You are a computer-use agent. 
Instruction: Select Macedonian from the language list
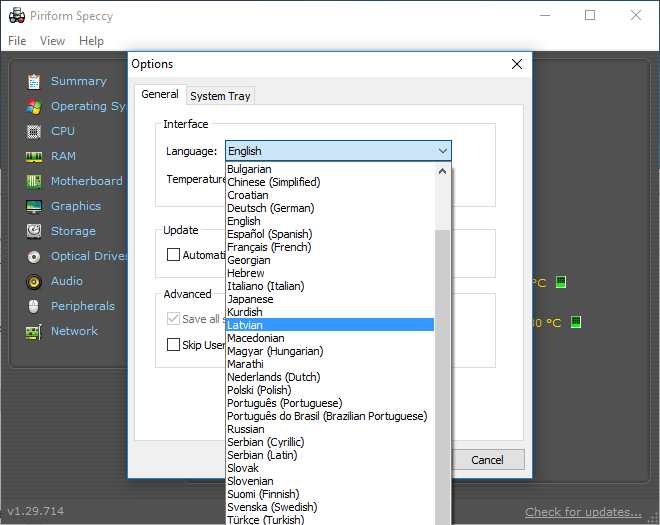coord(330,338)
